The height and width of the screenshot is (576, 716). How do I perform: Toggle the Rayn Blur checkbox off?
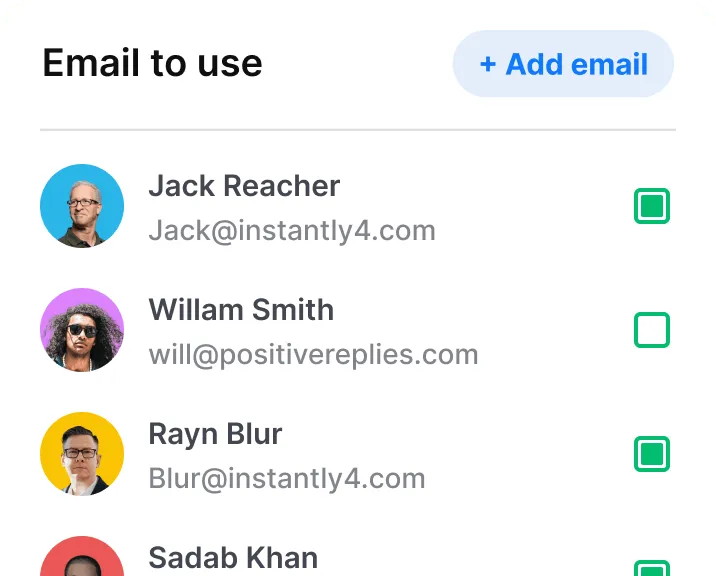tap(652, 454)
